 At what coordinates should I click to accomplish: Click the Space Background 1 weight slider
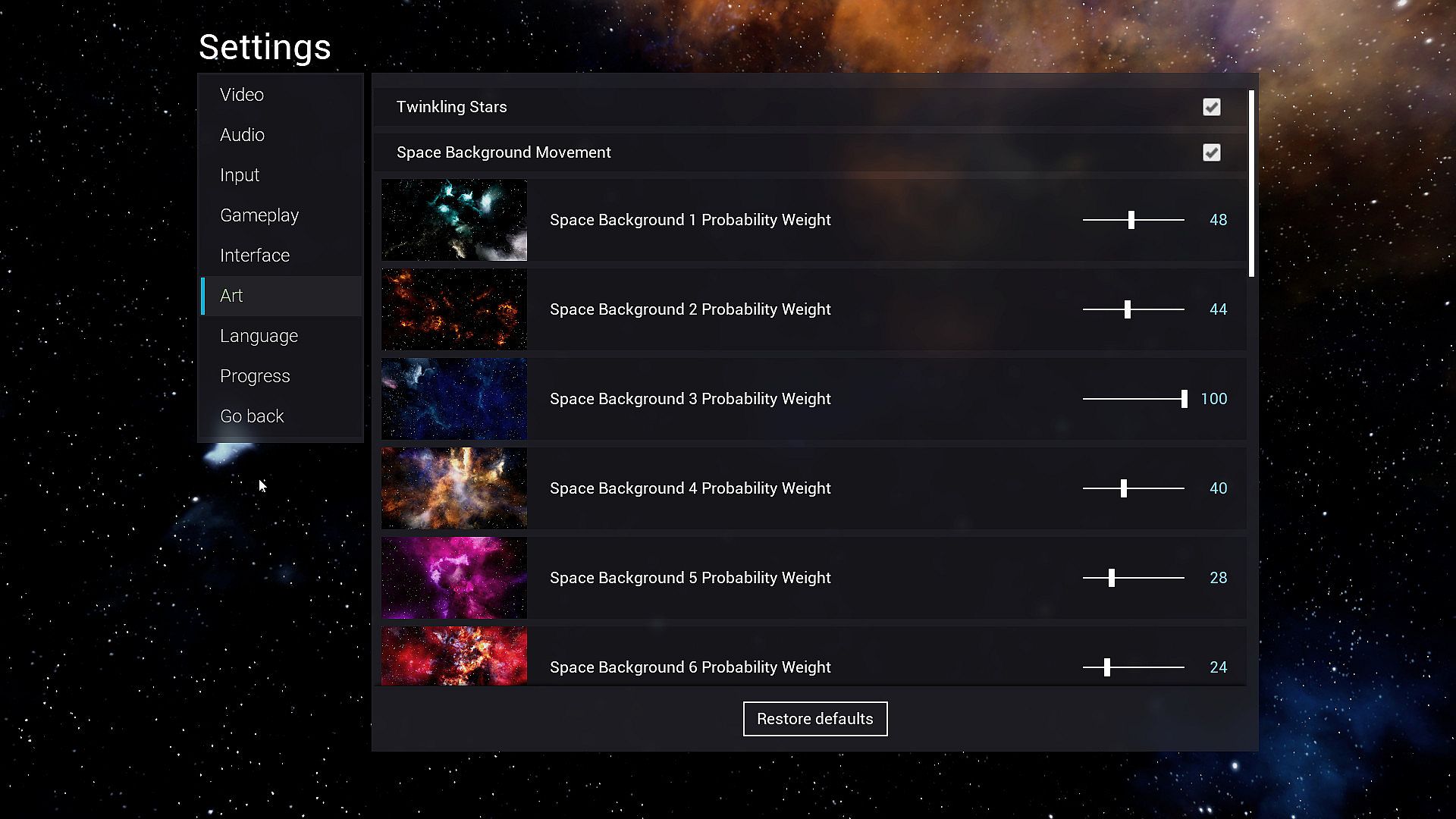(1131, 220)
